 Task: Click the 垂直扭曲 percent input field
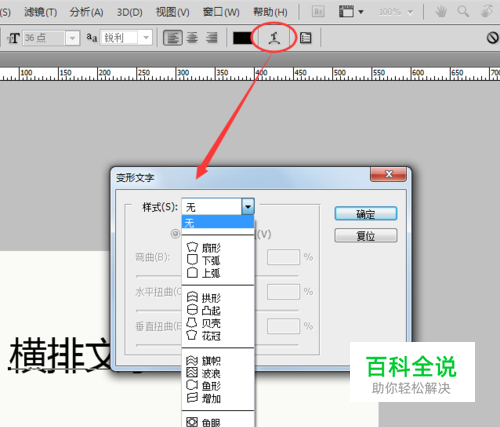tap(283, 326)
